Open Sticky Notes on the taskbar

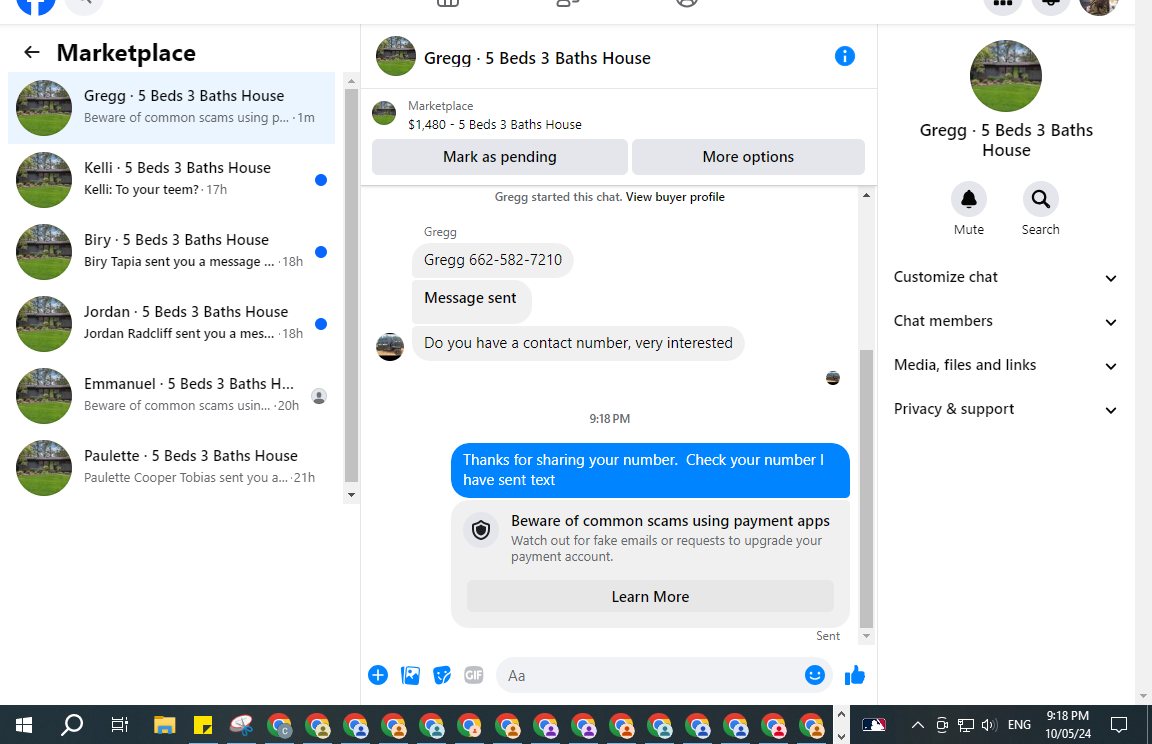click(203, 726)
